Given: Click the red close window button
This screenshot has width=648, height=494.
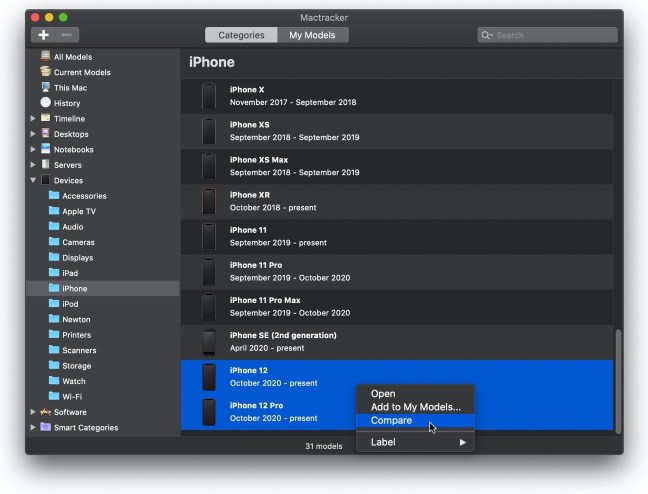Looking at the screenshot, I should [35, 17].
